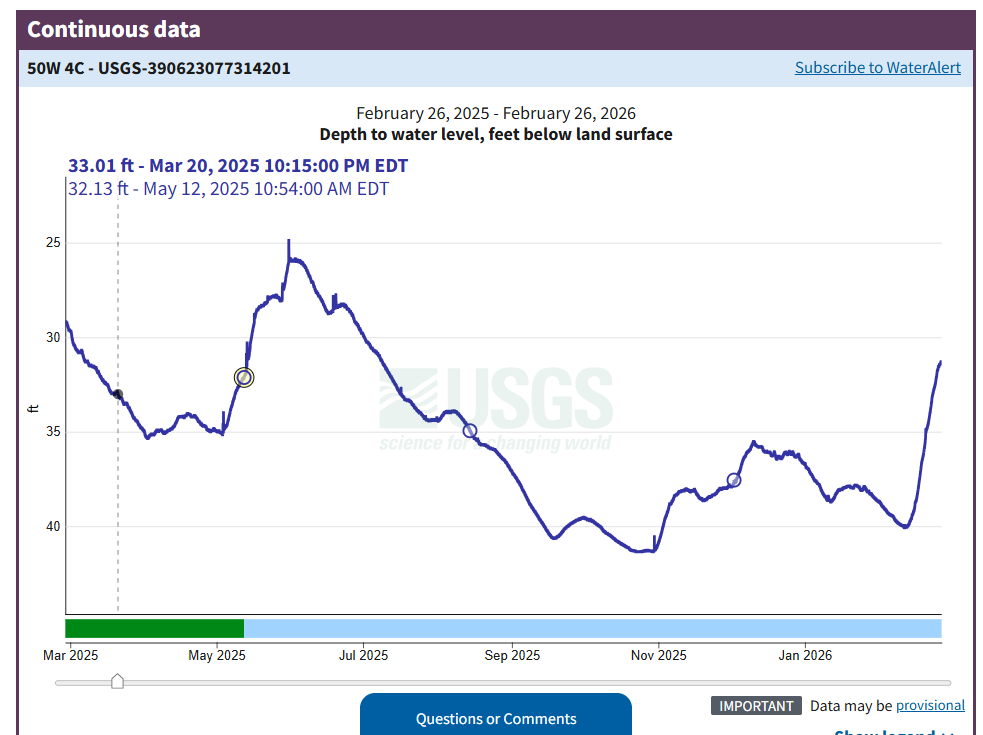983x735 pixels.
Task: Click the green approved-data bar segment
Action: pos(154,628)
